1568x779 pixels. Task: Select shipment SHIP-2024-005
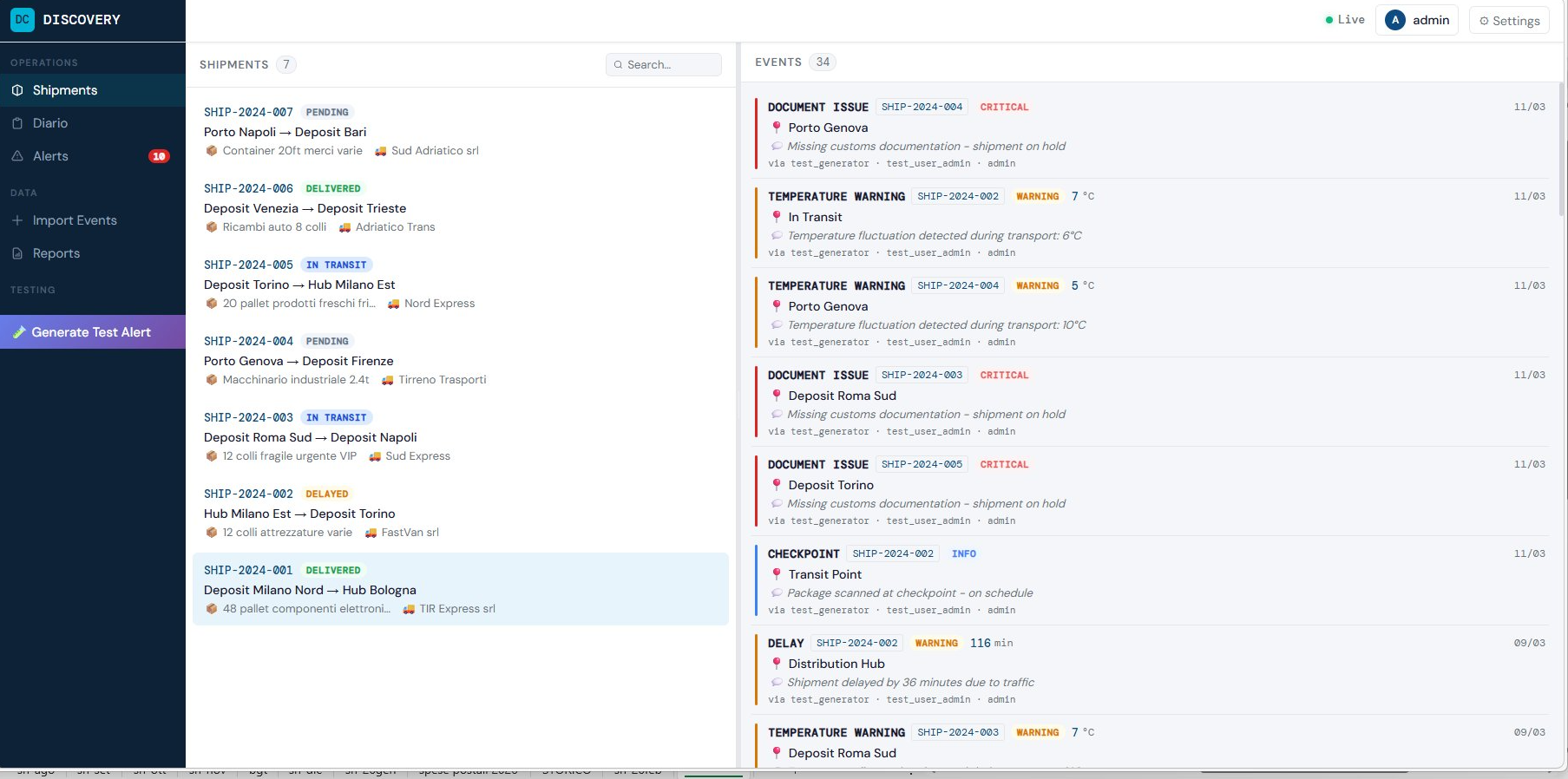click(461, 284)
